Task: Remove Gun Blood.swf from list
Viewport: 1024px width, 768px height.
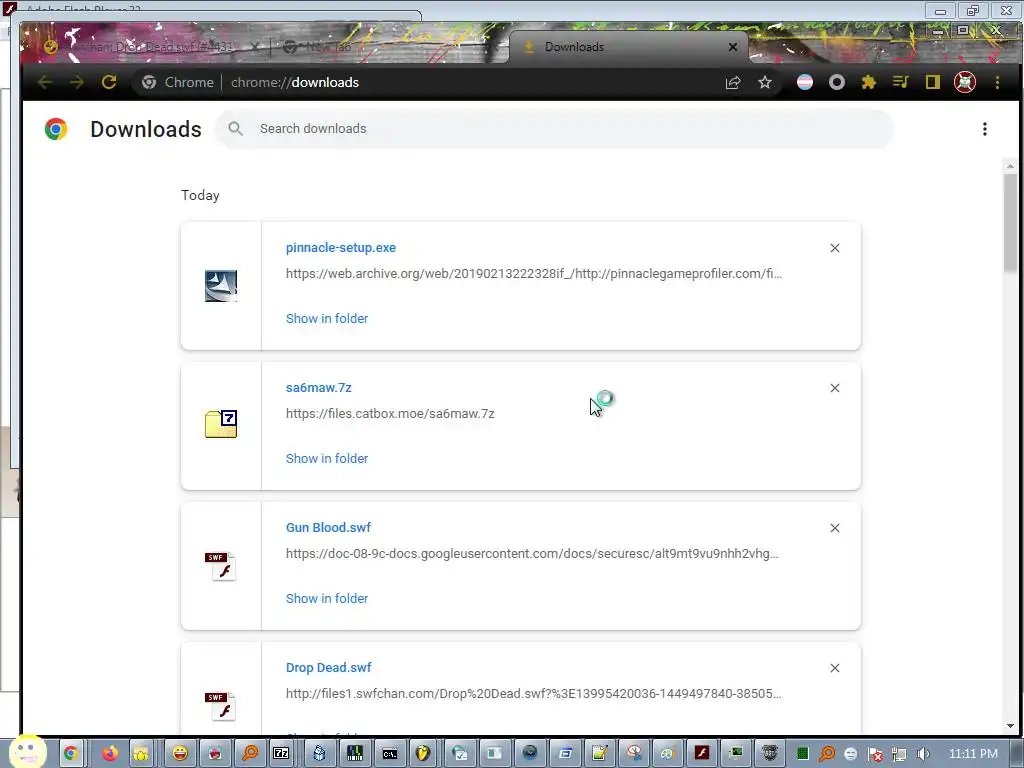Action: tap(835, 528)
